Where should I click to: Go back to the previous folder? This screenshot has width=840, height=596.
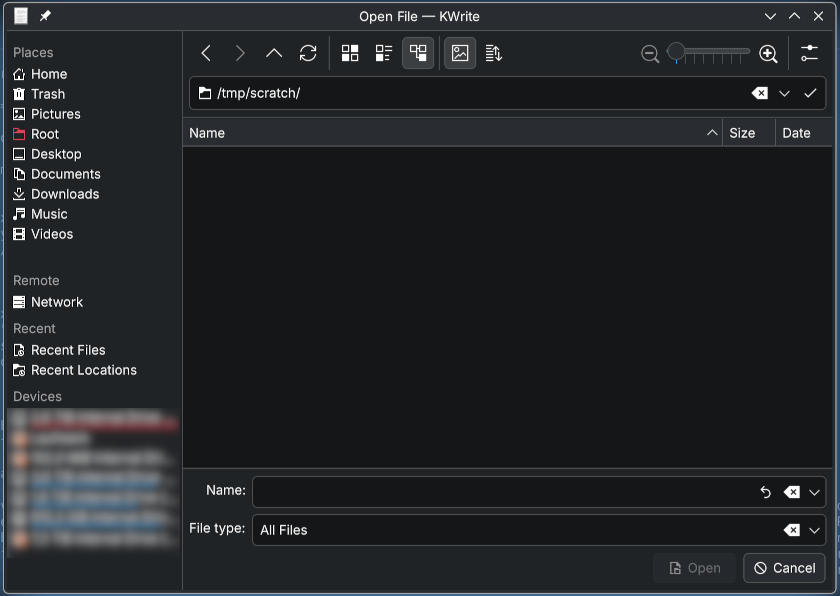(x=206, y=53)
